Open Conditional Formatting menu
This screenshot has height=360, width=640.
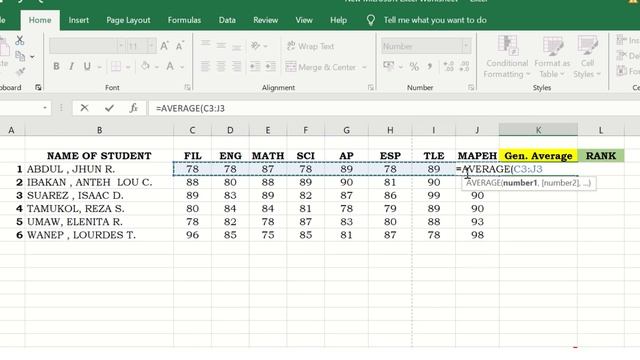click(507, 57)
